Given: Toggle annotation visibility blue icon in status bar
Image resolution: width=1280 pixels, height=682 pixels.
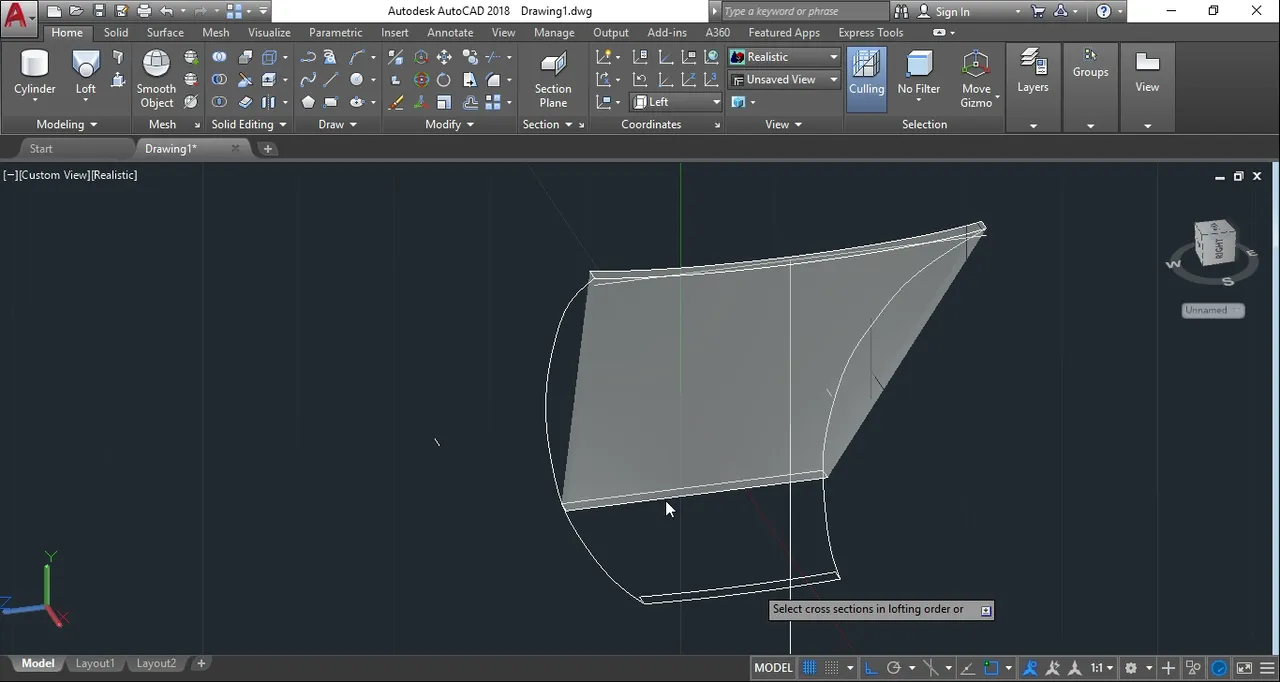Looking at the screenshot, I should pos(1030,668).
